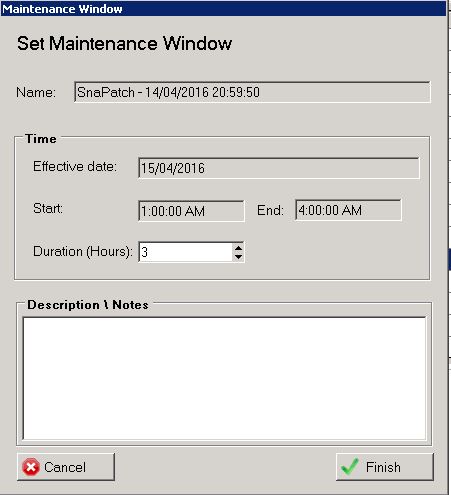
Task: Click the Finish button text
Action: pyautogui.click(x=383, y=467)
